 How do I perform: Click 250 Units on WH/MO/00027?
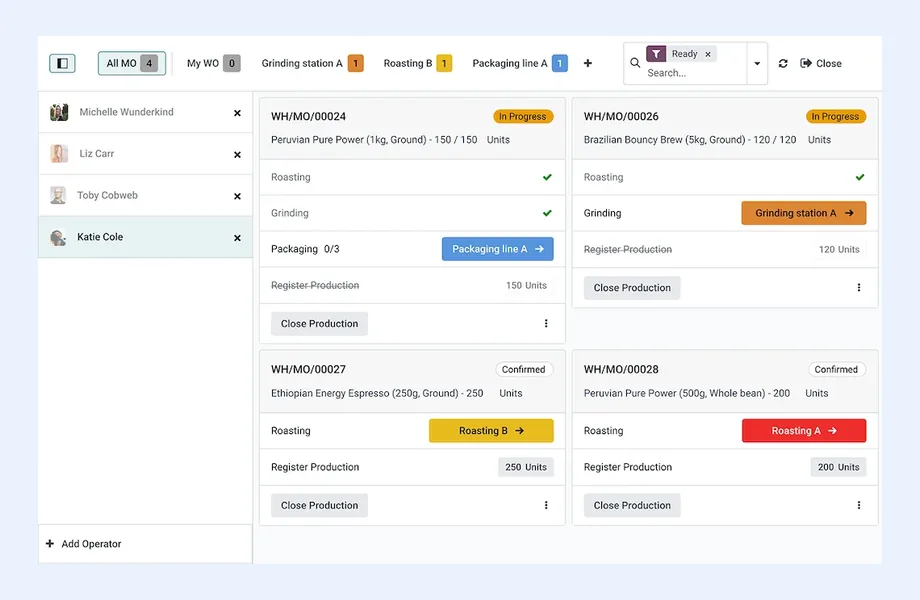[x=526, y=467]
